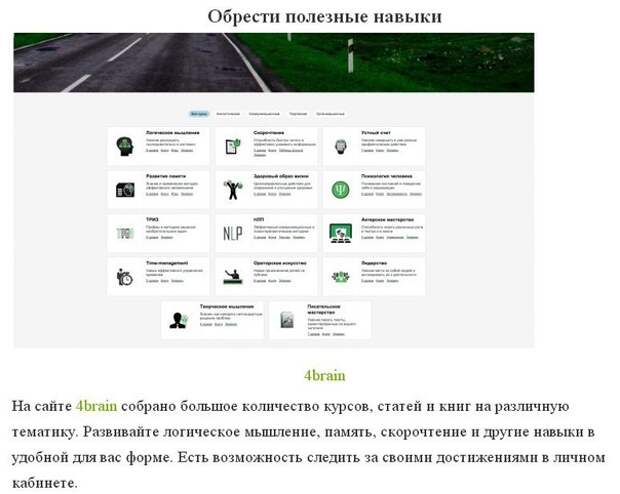
Task: Open the Лидерство course title
Action: pos(374,263)
